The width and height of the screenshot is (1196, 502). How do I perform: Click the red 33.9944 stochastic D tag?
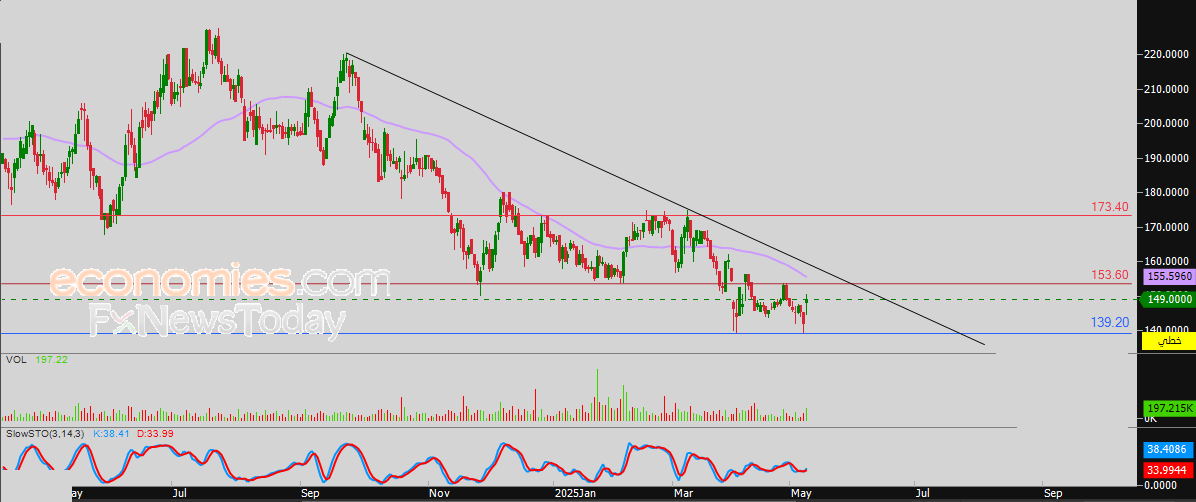1168,470
